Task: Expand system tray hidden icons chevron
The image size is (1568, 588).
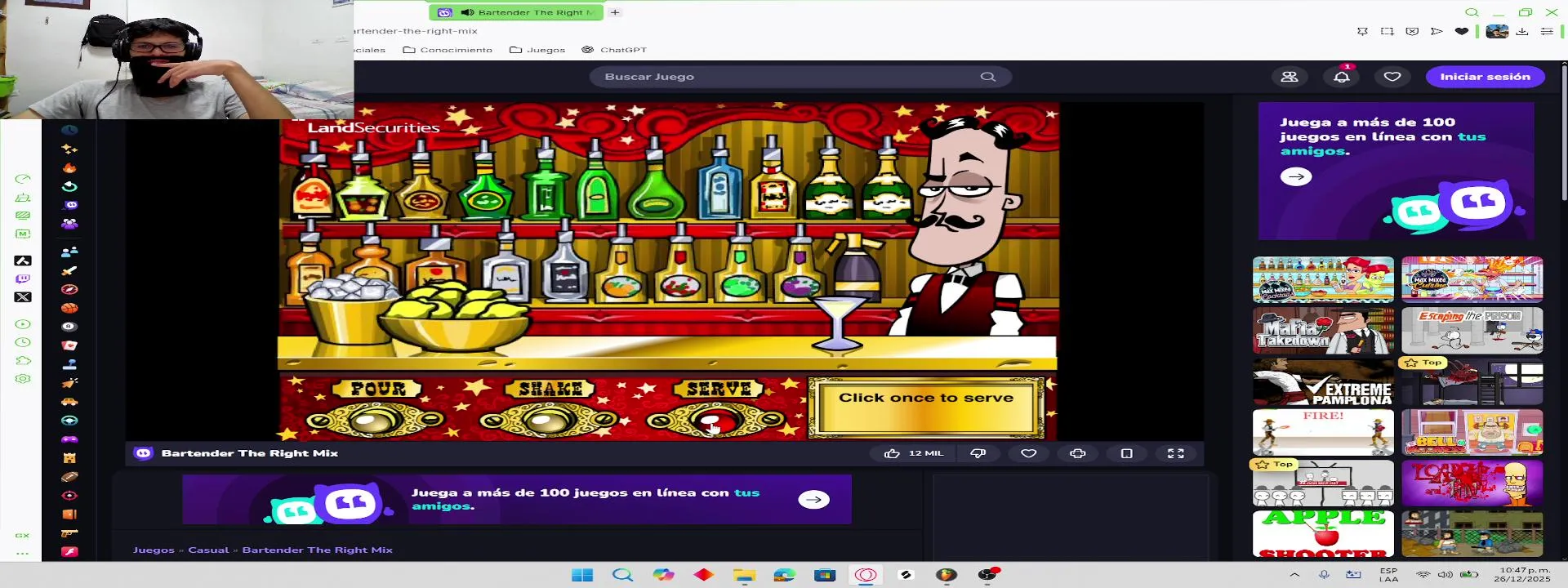Action: 1294,575
